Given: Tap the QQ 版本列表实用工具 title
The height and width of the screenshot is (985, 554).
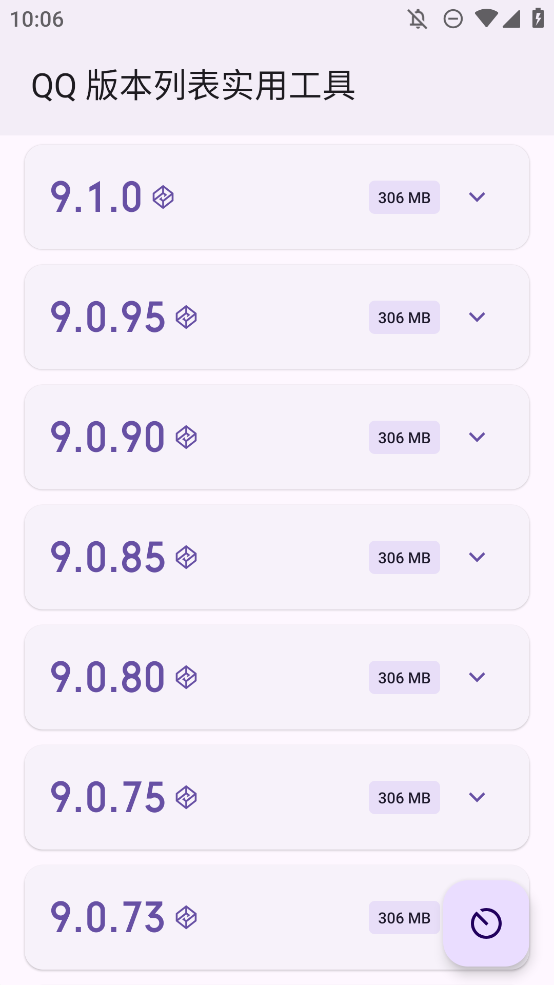Looking at the screenshot, I should pyautogui.click(x=193, y=86).
